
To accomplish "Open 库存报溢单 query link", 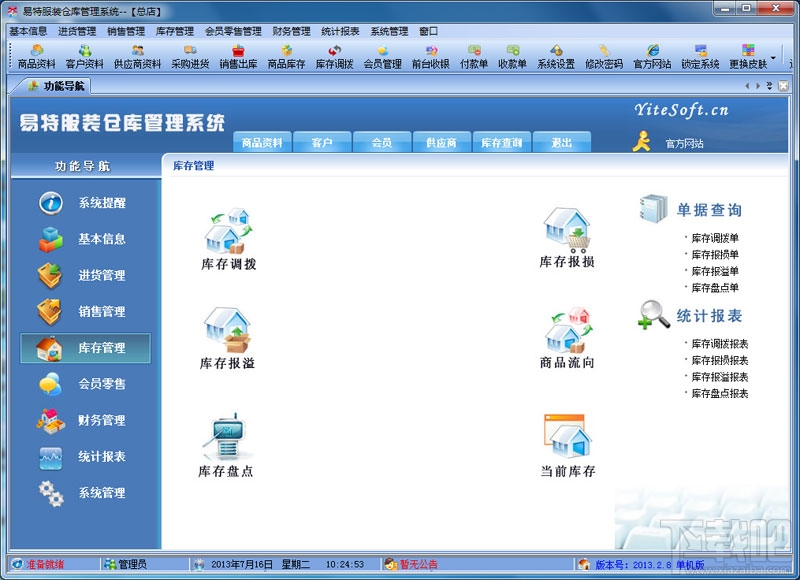I will point(715,271).
